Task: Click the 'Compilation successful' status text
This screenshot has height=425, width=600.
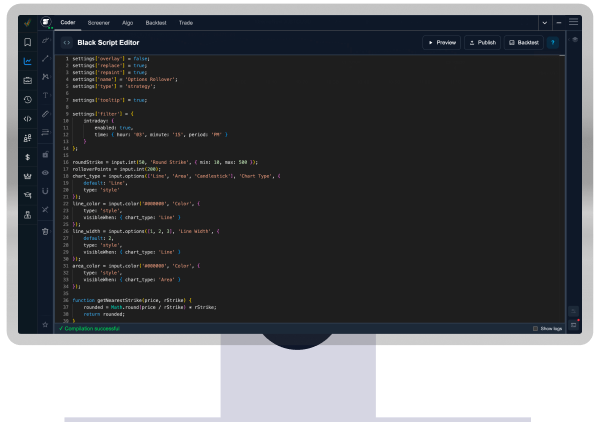Action: [x=92, y=329]
